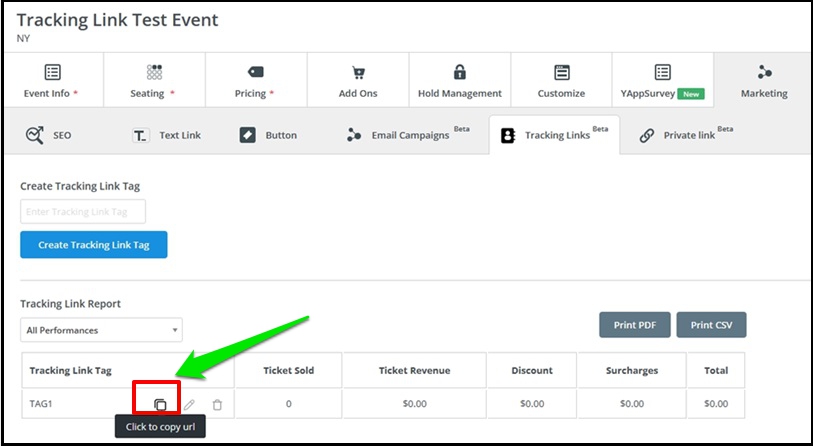
Task: Click the $0.00 value under Ticket Revenue
Action: (415, 404)
